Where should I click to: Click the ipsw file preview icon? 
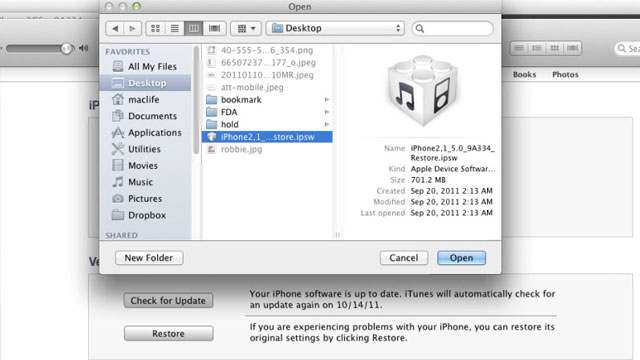coord(422,91)
